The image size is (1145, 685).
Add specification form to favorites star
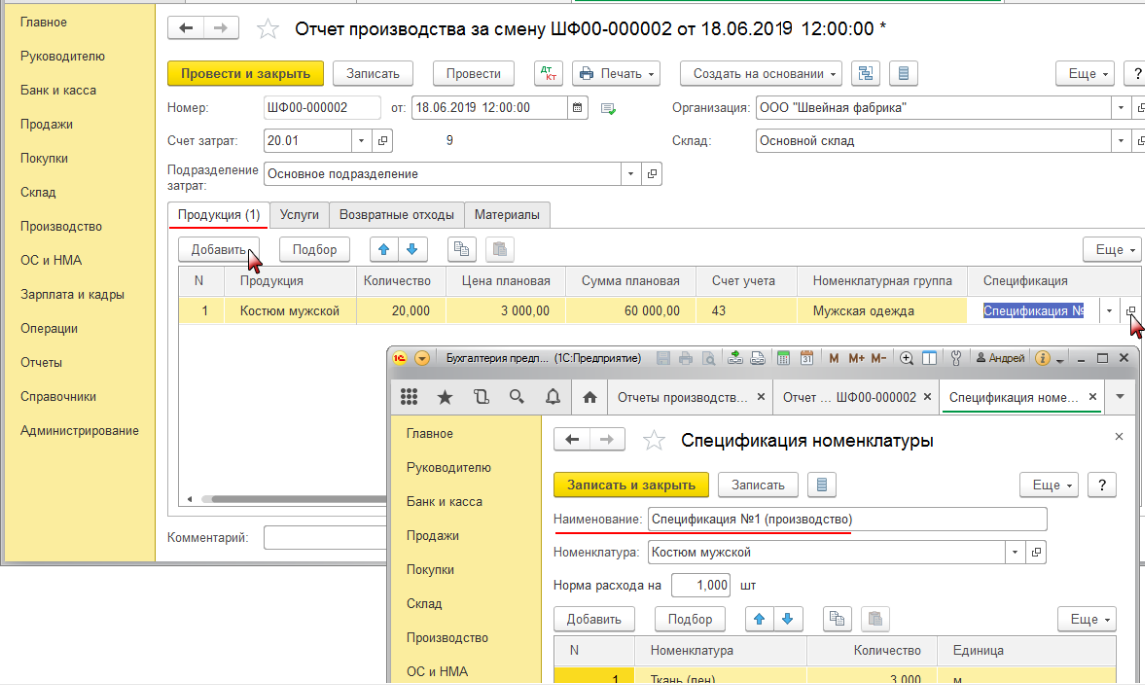[x=654, y=440]
